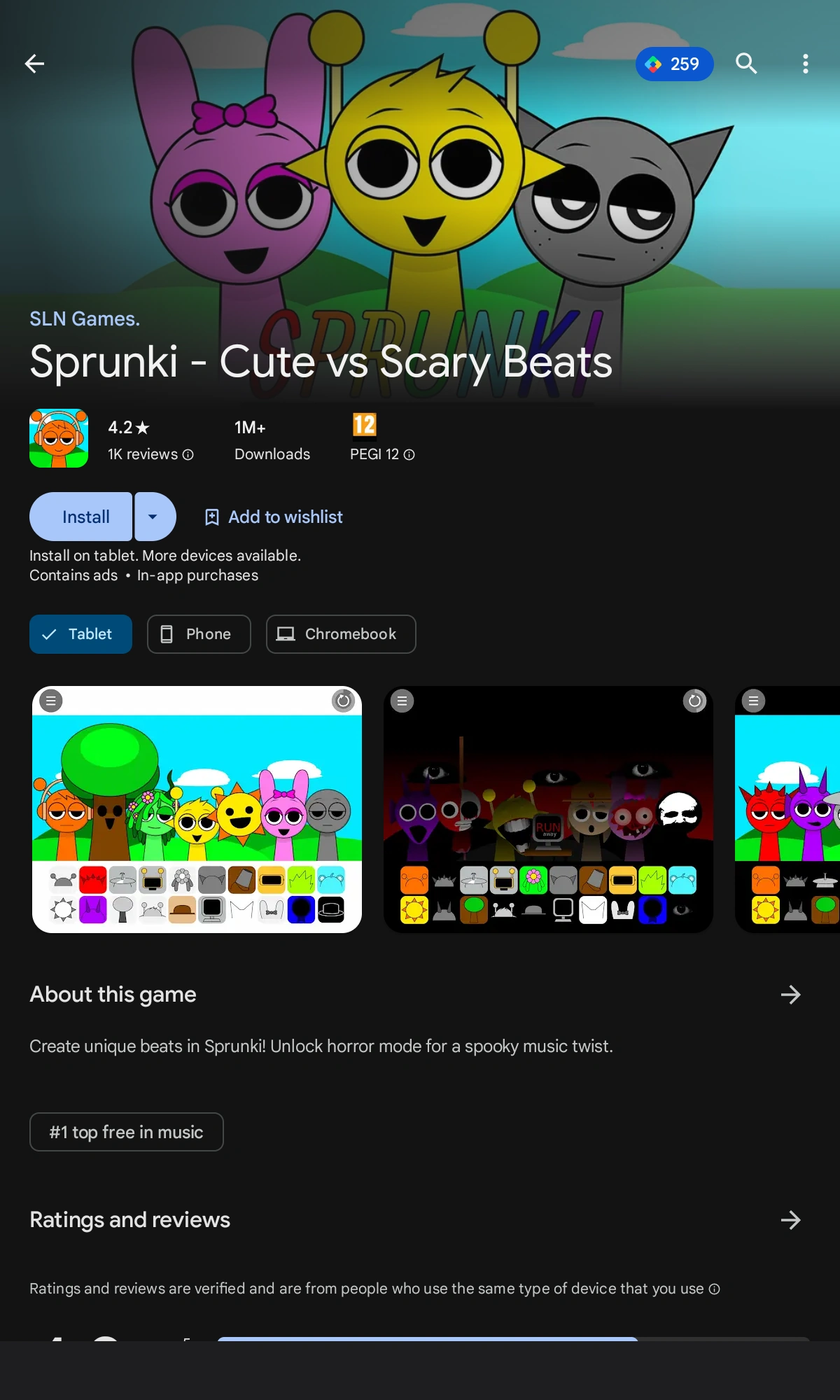Select the Phone device filter chip

[199, 634]
